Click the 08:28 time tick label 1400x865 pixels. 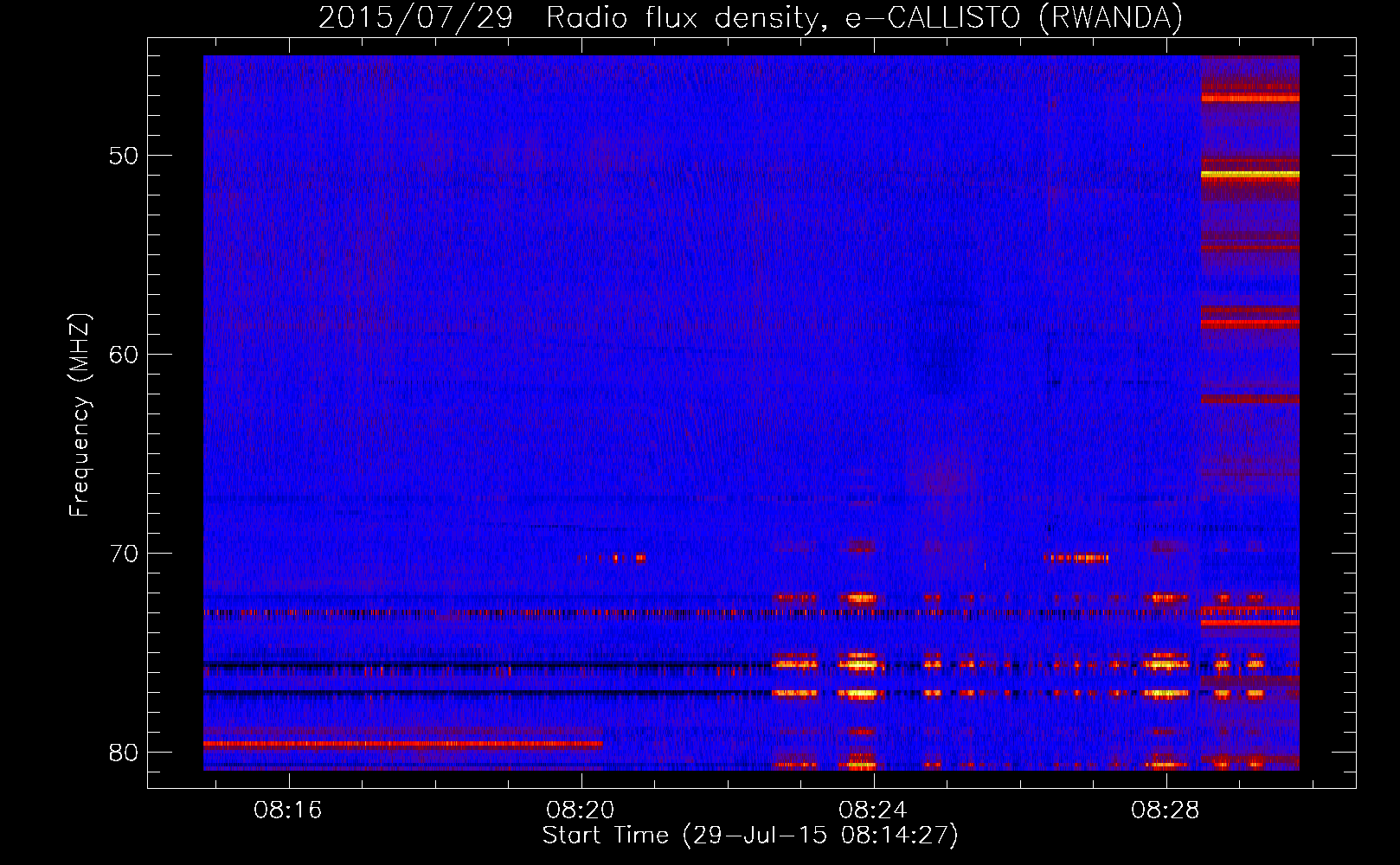tap(1166, 810)
